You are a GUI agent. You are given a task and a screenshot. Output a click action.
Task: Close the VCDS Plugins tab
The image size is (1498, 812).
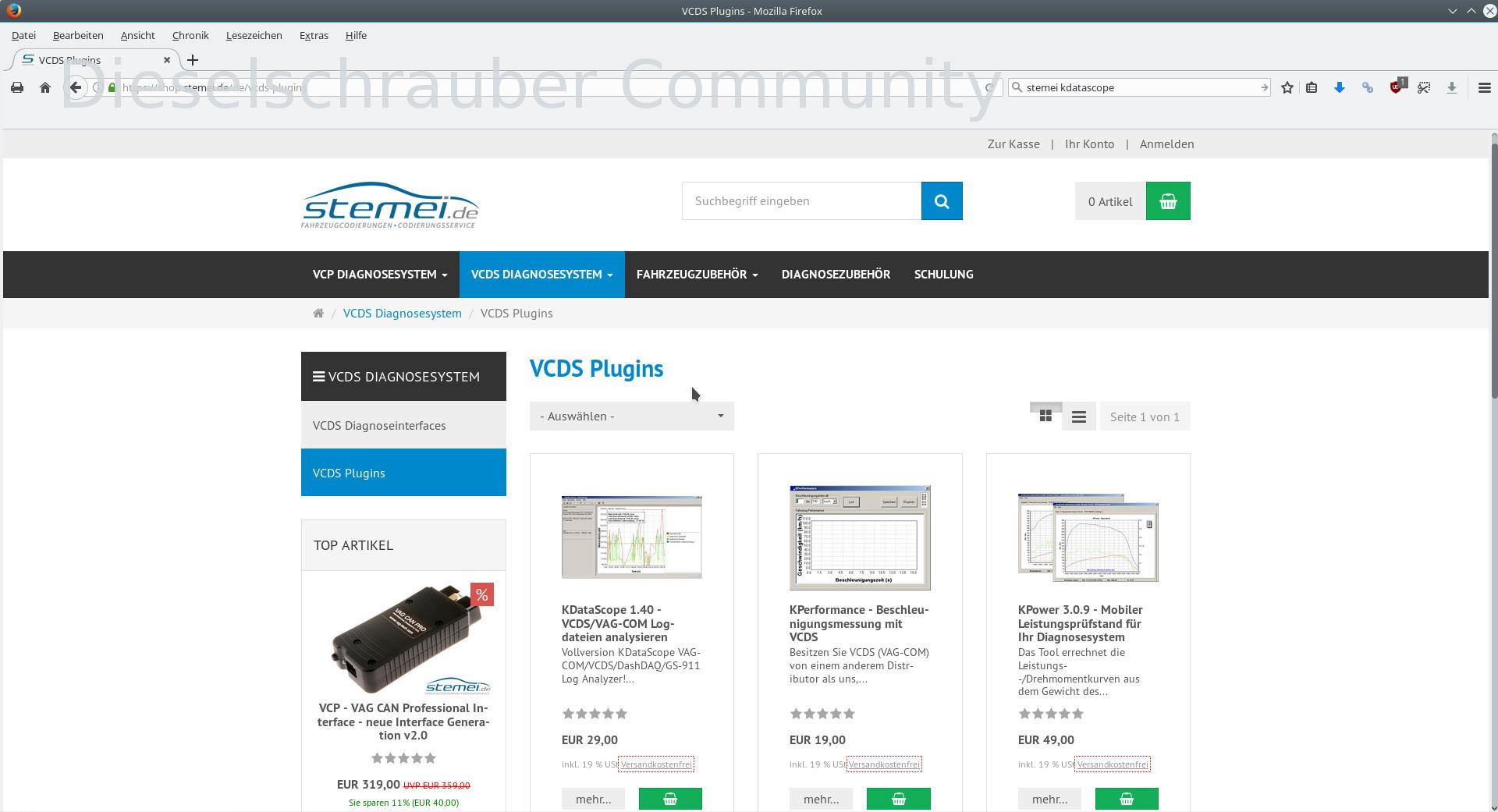pyautogui.click(x=166, y=60)
